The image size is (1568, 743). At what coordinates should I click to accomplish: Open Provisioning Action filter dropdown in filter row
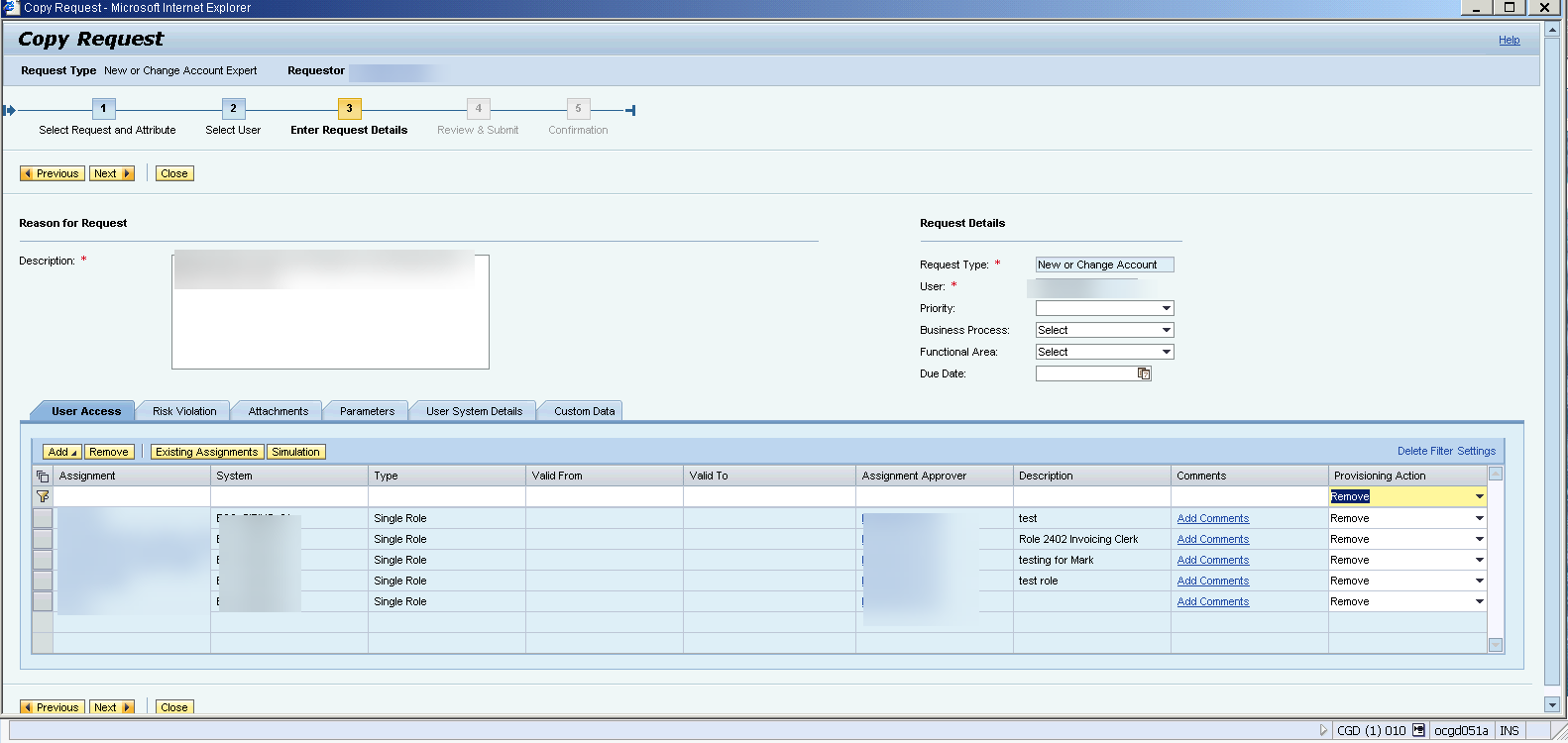[1479, 496]
